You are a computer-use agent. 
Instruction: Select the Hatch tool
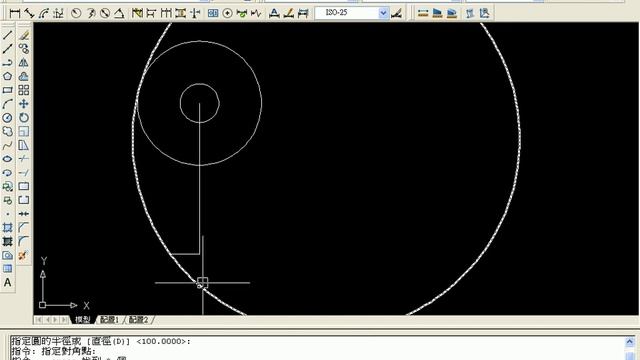7,228
